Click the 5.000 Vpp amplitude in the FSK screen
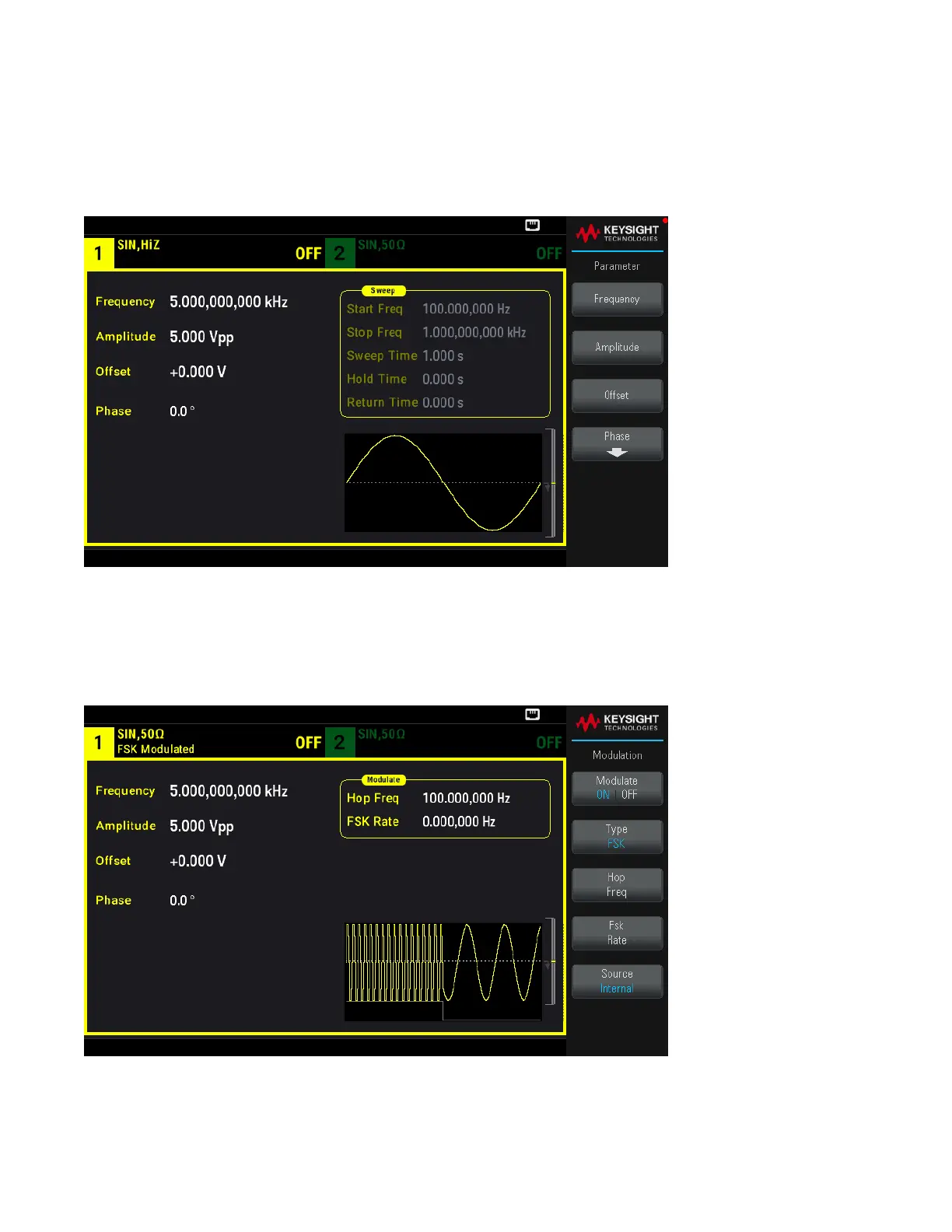This screenshot has width=952, height=1232. coord(201,827)
